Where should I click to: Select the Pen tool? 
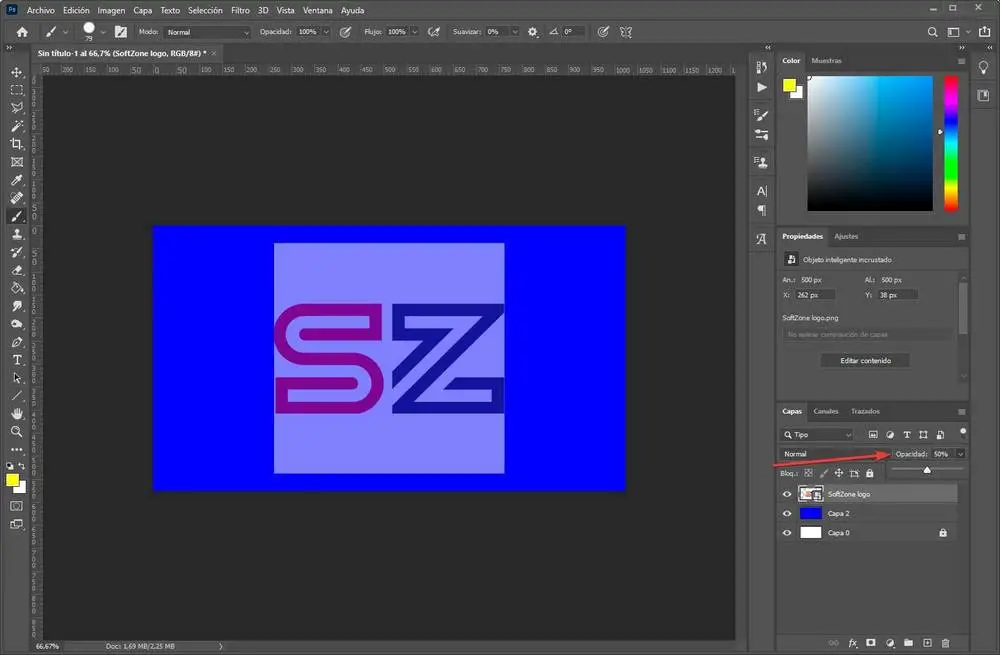tap(17, 342)
